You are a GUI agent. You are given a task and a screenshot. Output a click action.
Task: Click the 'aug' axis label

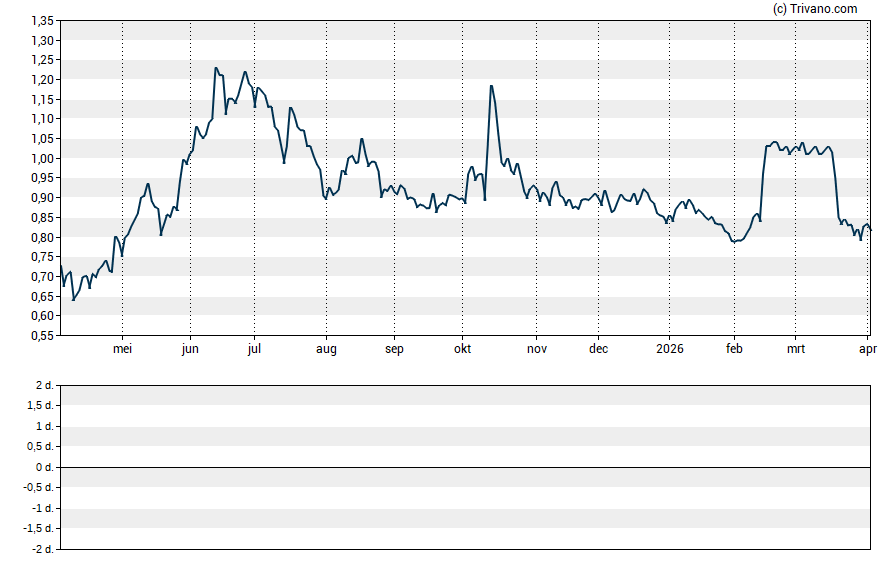point(326,349)
